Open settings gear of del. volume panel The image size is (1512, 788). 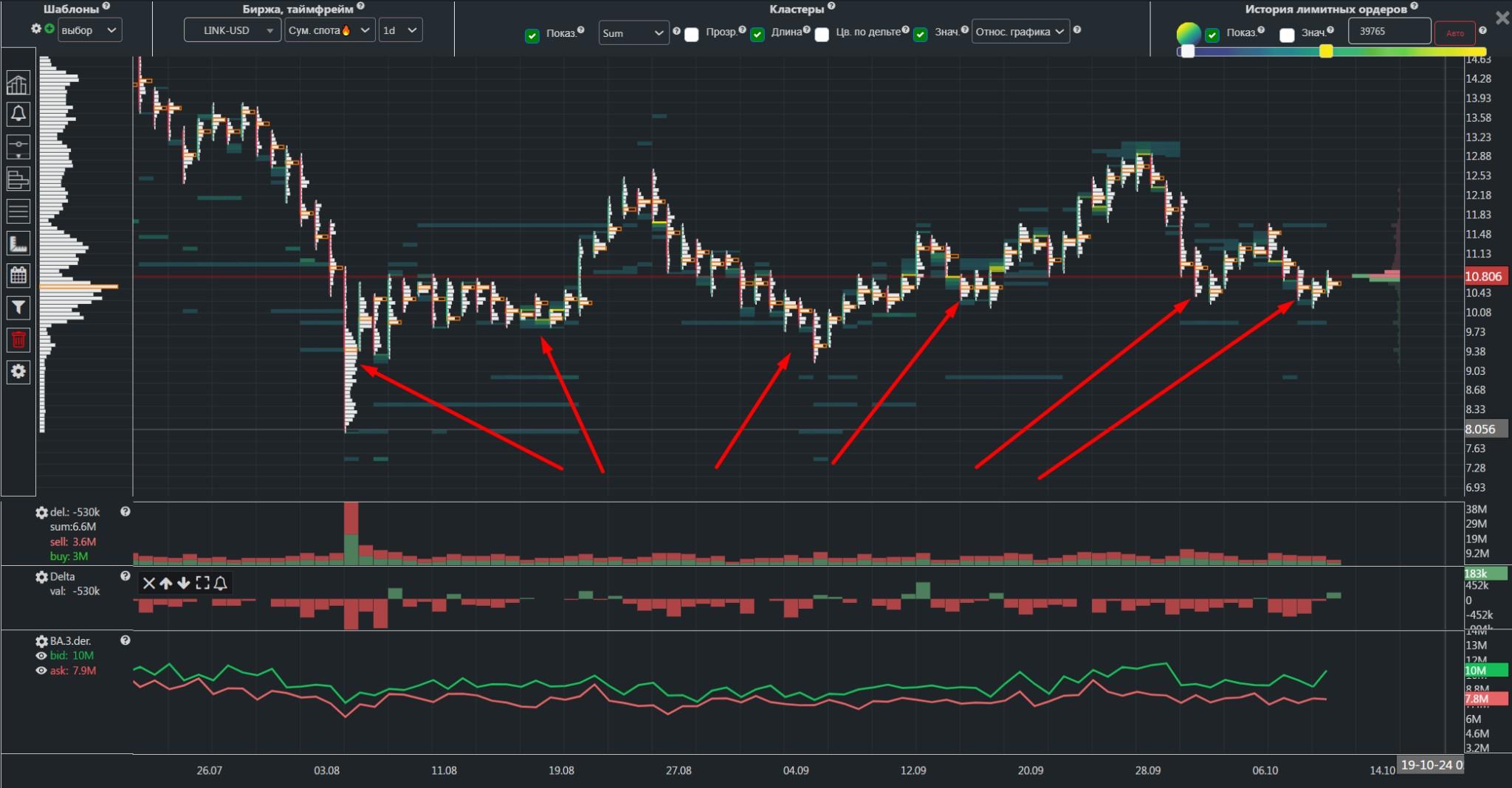[42, 512]
